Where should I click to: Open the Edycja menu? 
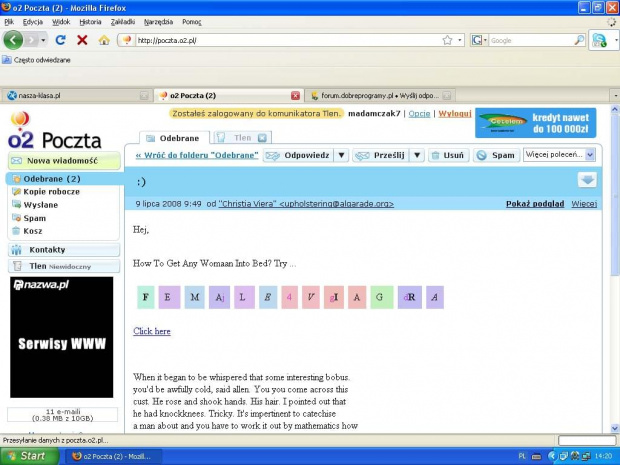pyautogui.click(x=33, y=22)
